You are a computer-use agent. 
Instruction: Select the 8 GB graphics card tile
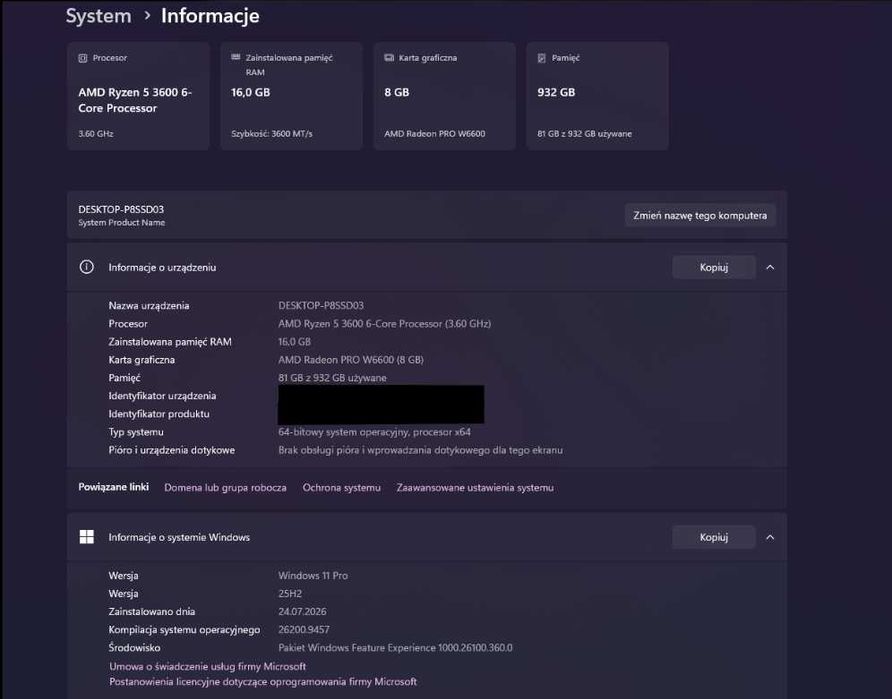coord(444,96)
